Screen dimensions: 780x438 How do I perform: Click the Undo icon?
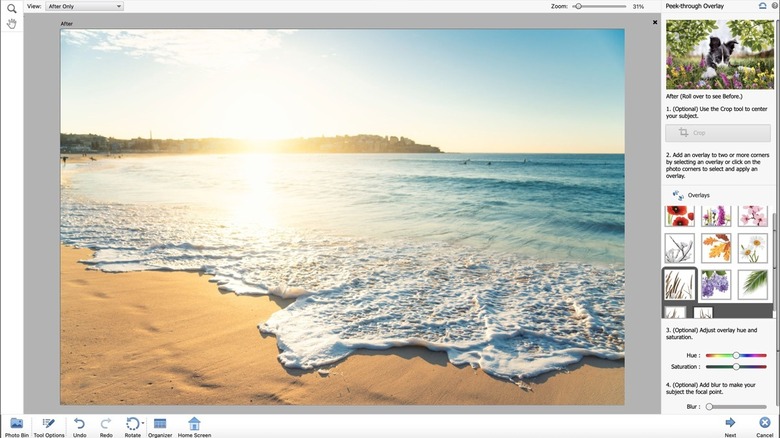click(79, 423)
